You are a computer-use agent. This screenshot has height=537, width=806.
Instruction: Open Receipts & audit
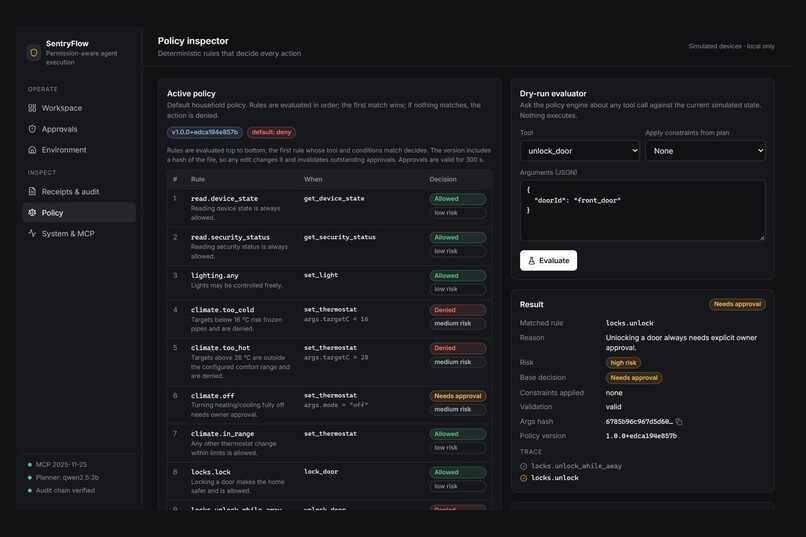tap(79, 192)
